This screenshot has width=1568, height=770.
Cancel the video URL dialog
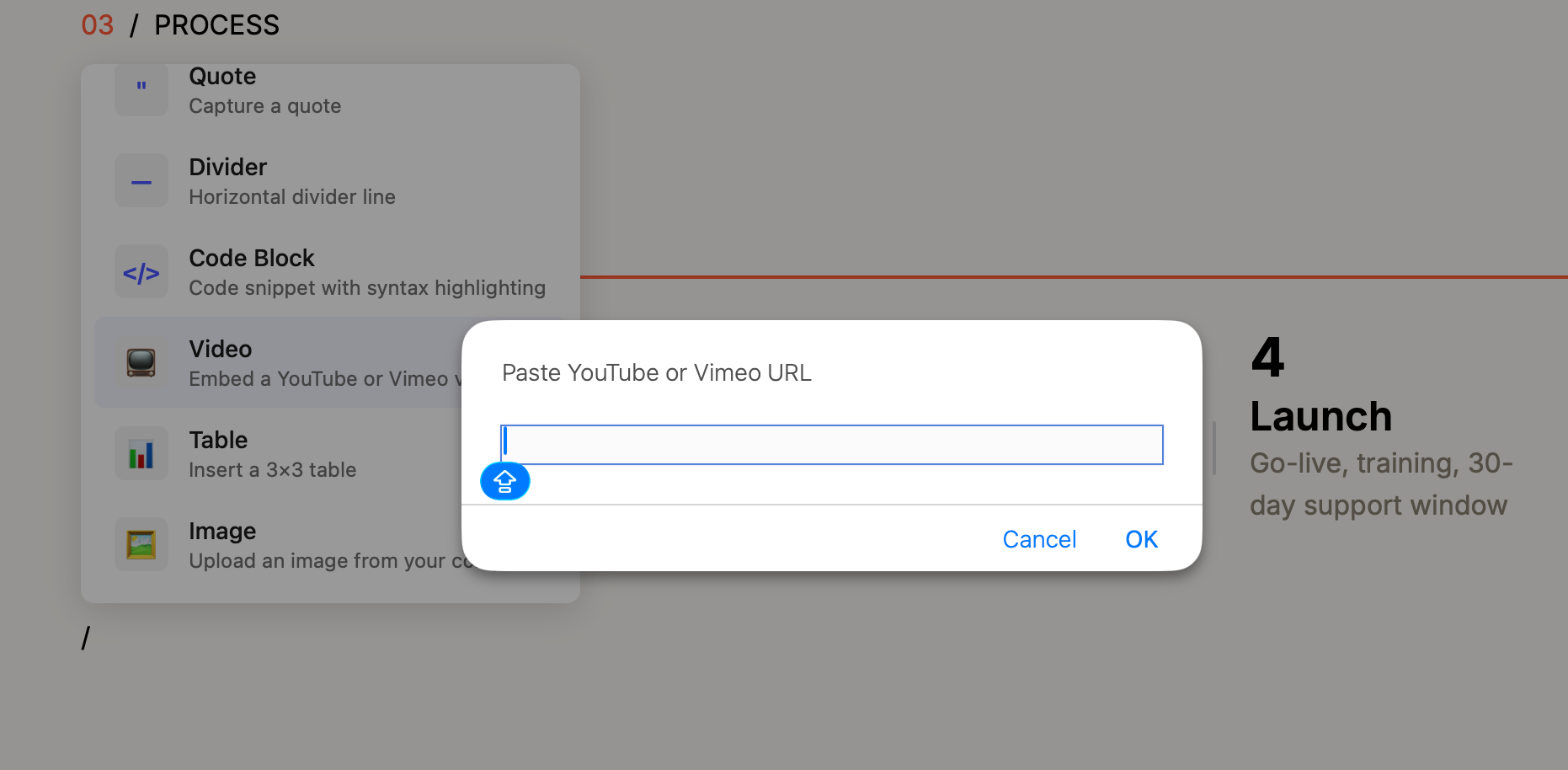tap(1039, 539)
